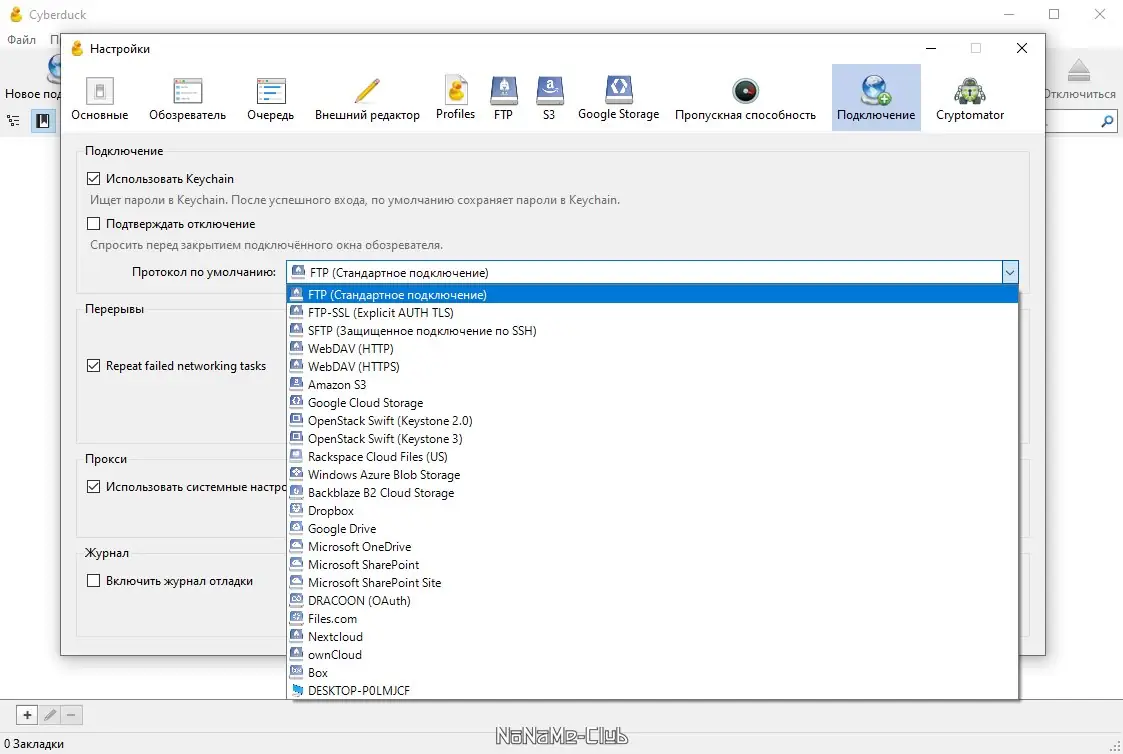Select Dropbox from the protocol list
This screenshot has width=1123, height=754.
coord(652,511)
